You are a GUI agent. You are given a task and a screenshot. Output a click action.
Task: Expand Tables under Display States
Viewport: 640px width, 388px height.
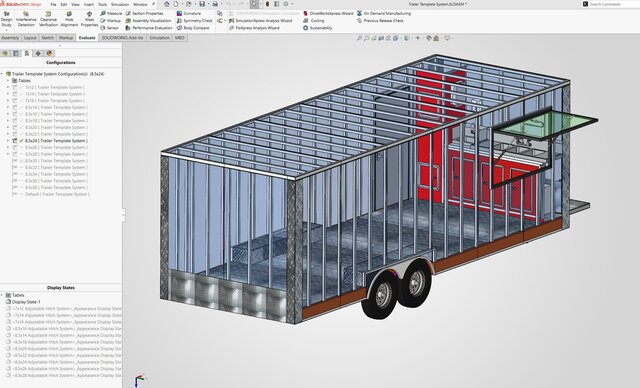(x=2, y=295)
